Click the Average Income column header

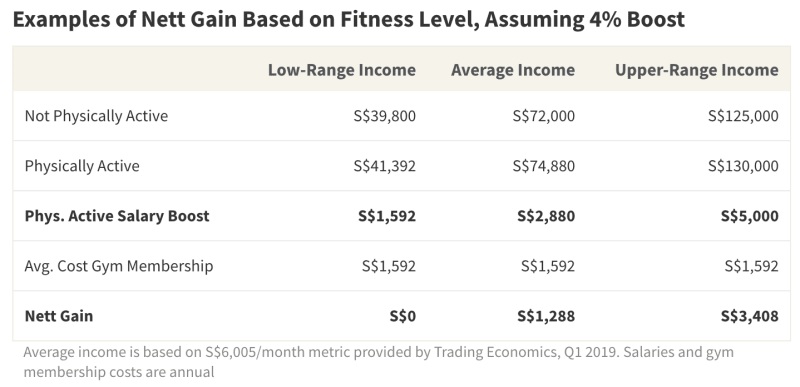513,70
